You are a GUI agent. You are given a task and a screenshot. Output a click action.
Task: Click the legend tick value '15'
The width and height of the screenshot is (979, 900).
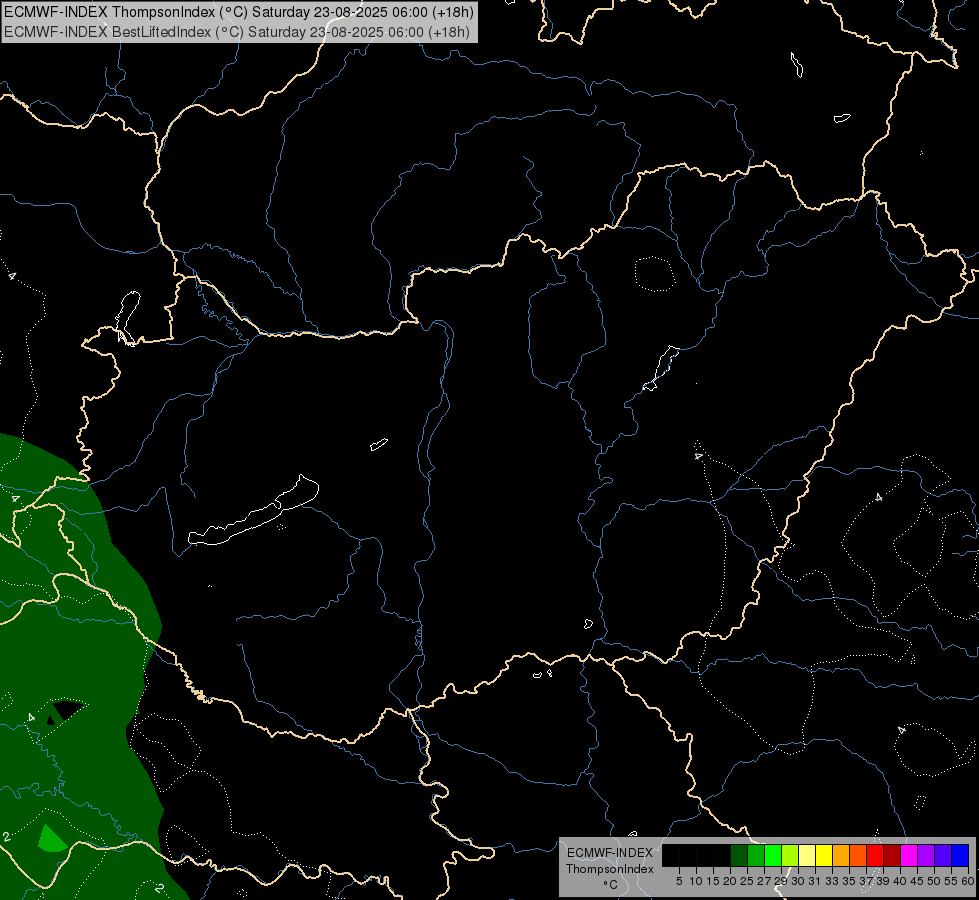coord(713,881)
